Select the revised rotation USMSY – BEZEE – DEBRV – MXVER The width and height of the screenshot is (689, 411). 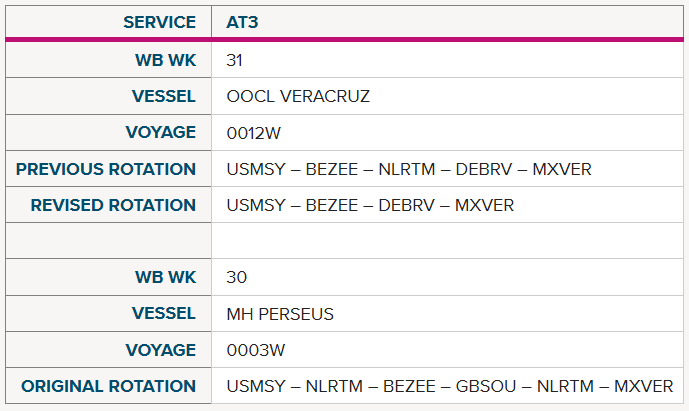coord(370,205)
